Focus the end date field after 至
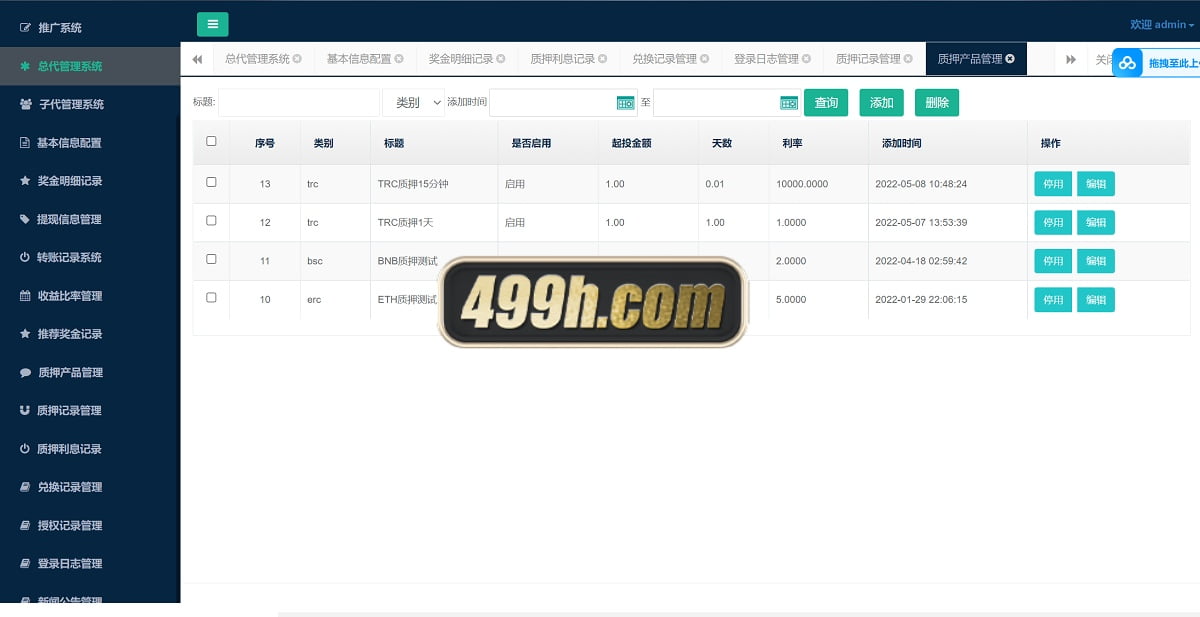The width and height of the screenshot is (1200, 617). 727,103
